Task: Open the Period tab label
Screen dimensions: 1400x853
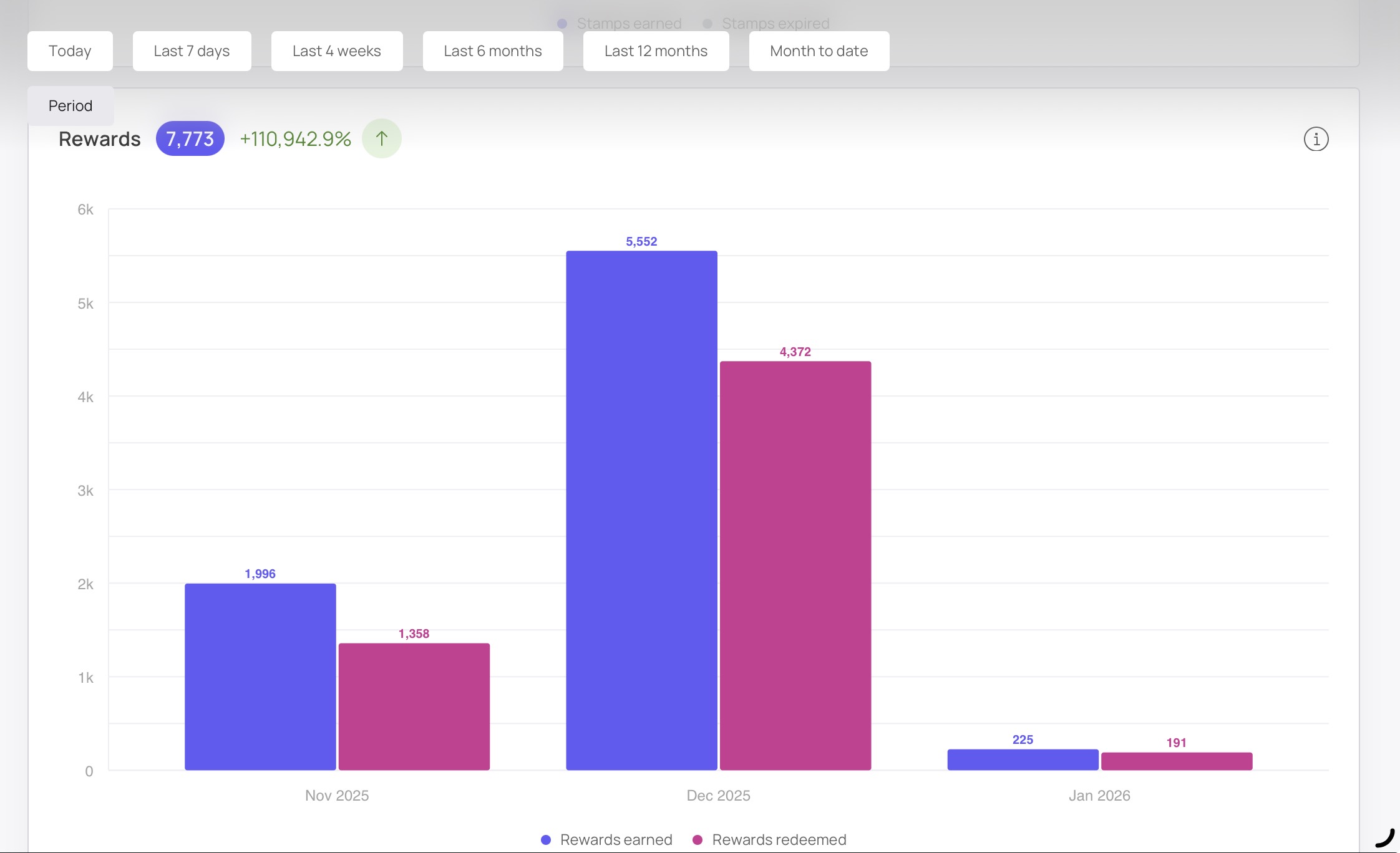Action: 70,106
